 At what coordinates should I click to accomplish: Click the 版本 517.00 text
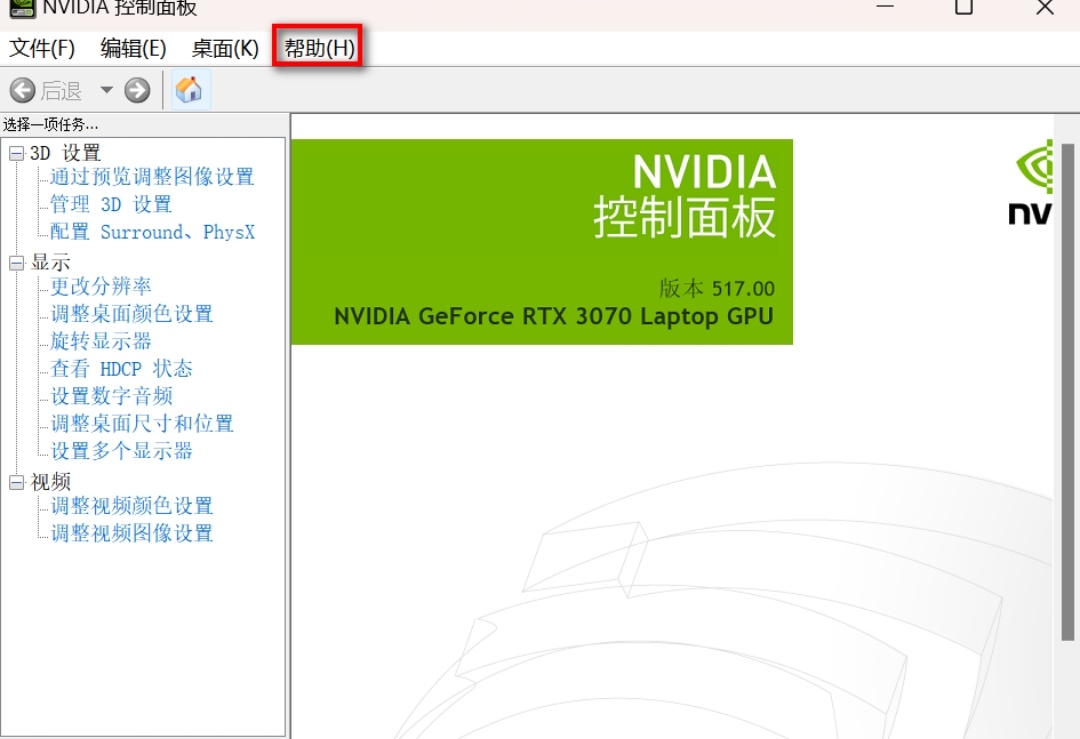tap(716, 289)
